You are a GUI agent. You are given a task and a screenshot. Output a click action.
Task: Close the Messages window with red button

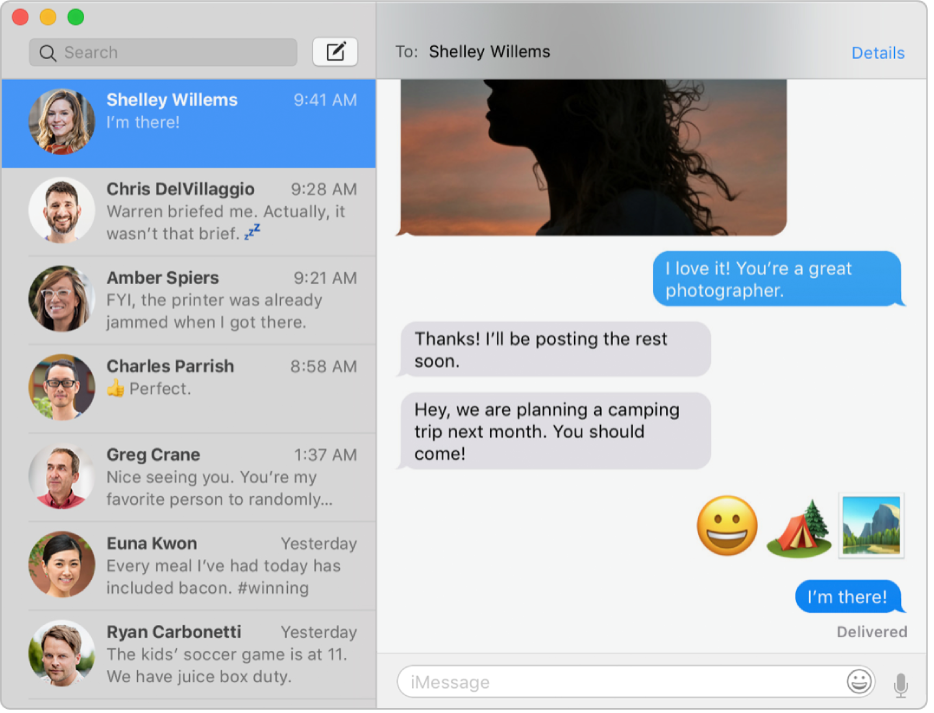(20, 17)
